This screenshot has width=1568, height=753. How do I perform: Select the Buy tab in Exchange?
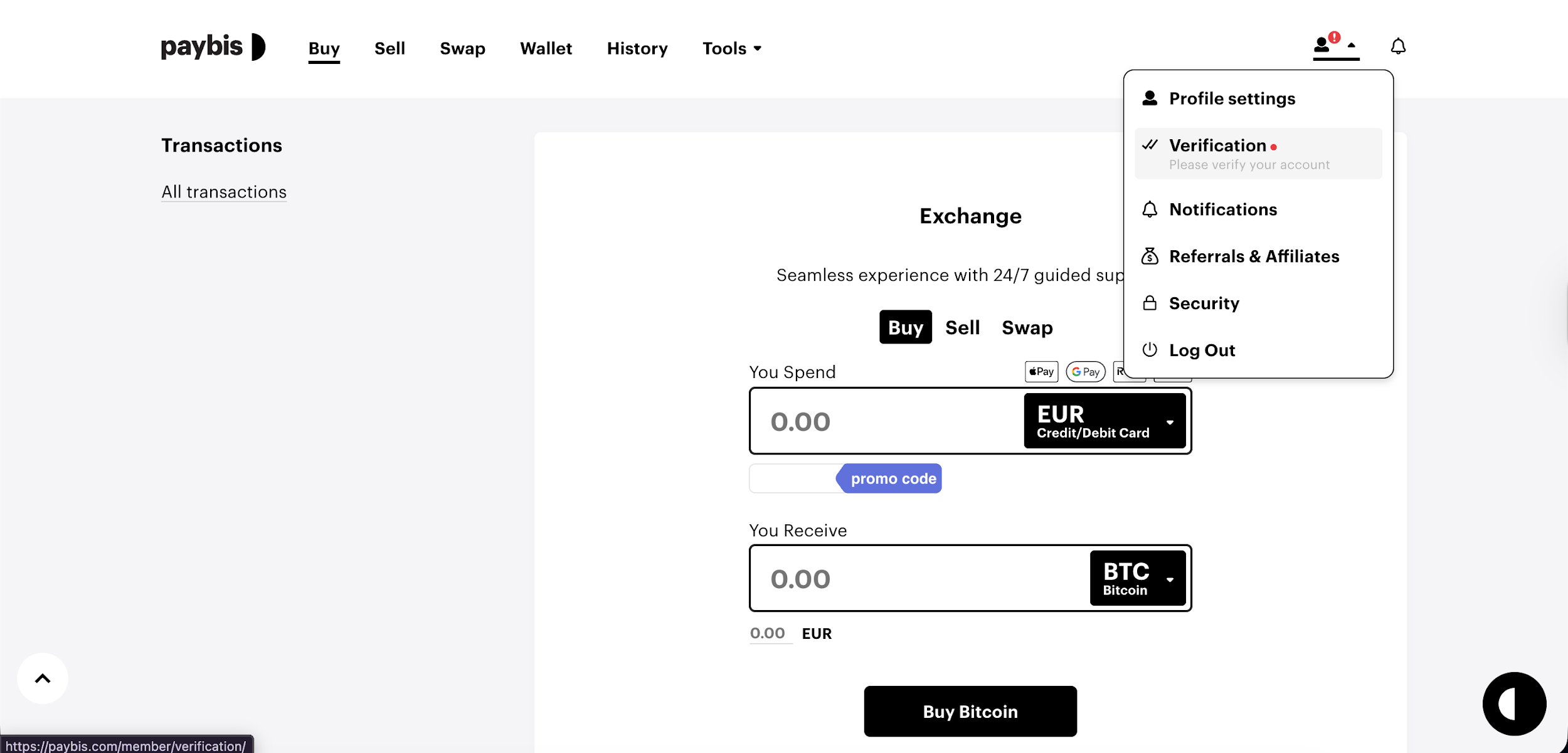905,327
